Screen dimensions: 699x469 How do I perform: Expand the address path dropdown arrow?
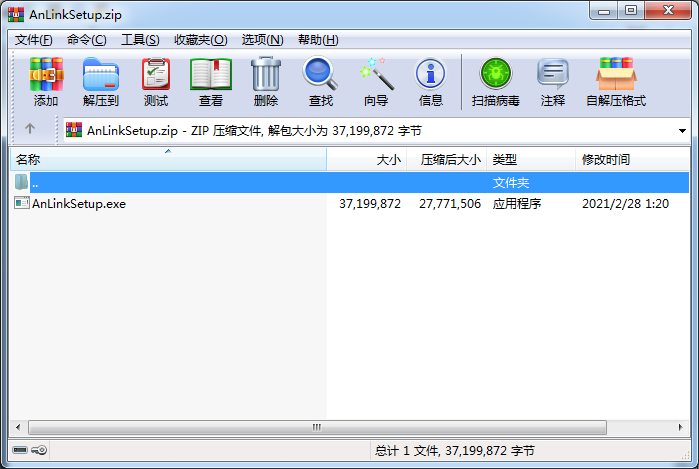pyautogui.click(x=682, y=130)
